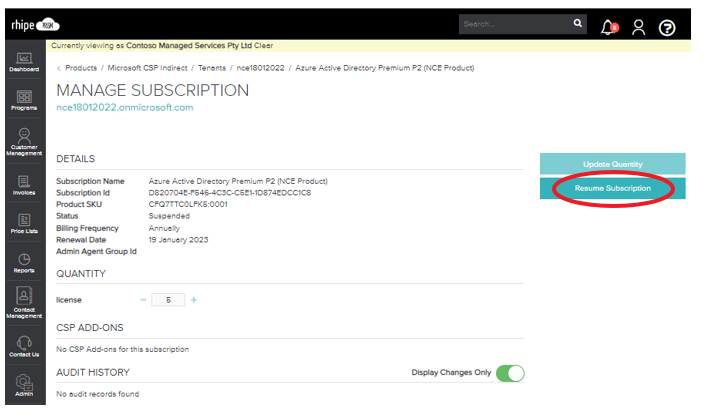Open the user profile icon

[x=638, y=27]
